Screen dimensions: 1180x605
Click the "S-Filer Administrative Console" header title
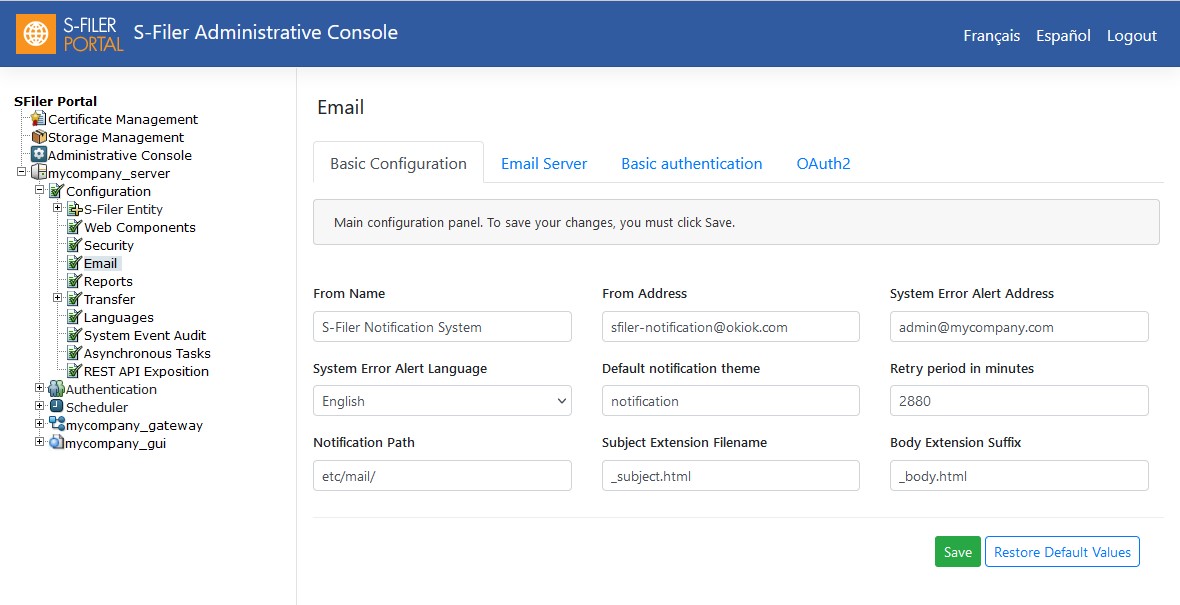(266, 32)
